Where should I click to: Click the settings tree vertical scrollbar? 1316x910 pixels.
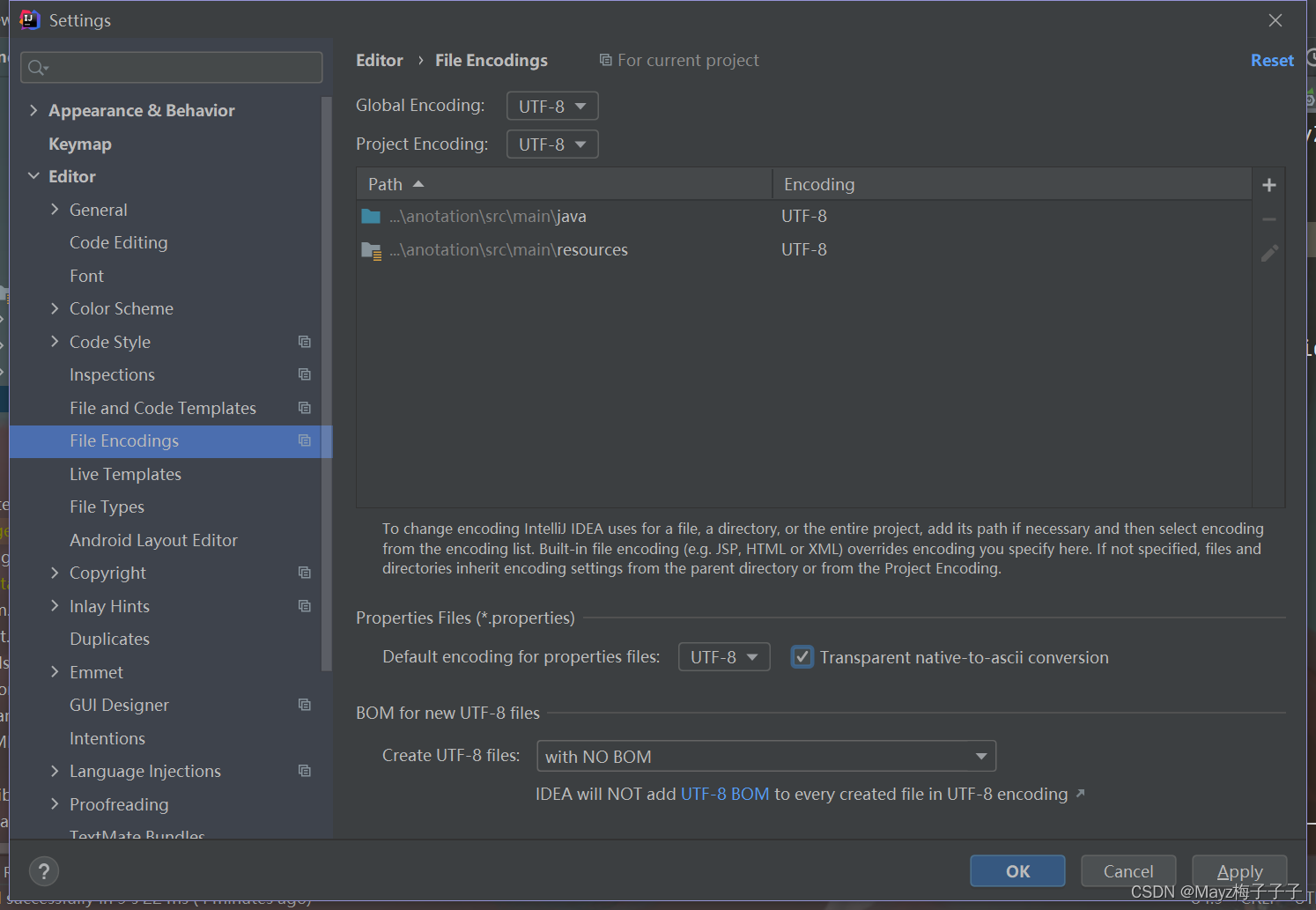327,384
